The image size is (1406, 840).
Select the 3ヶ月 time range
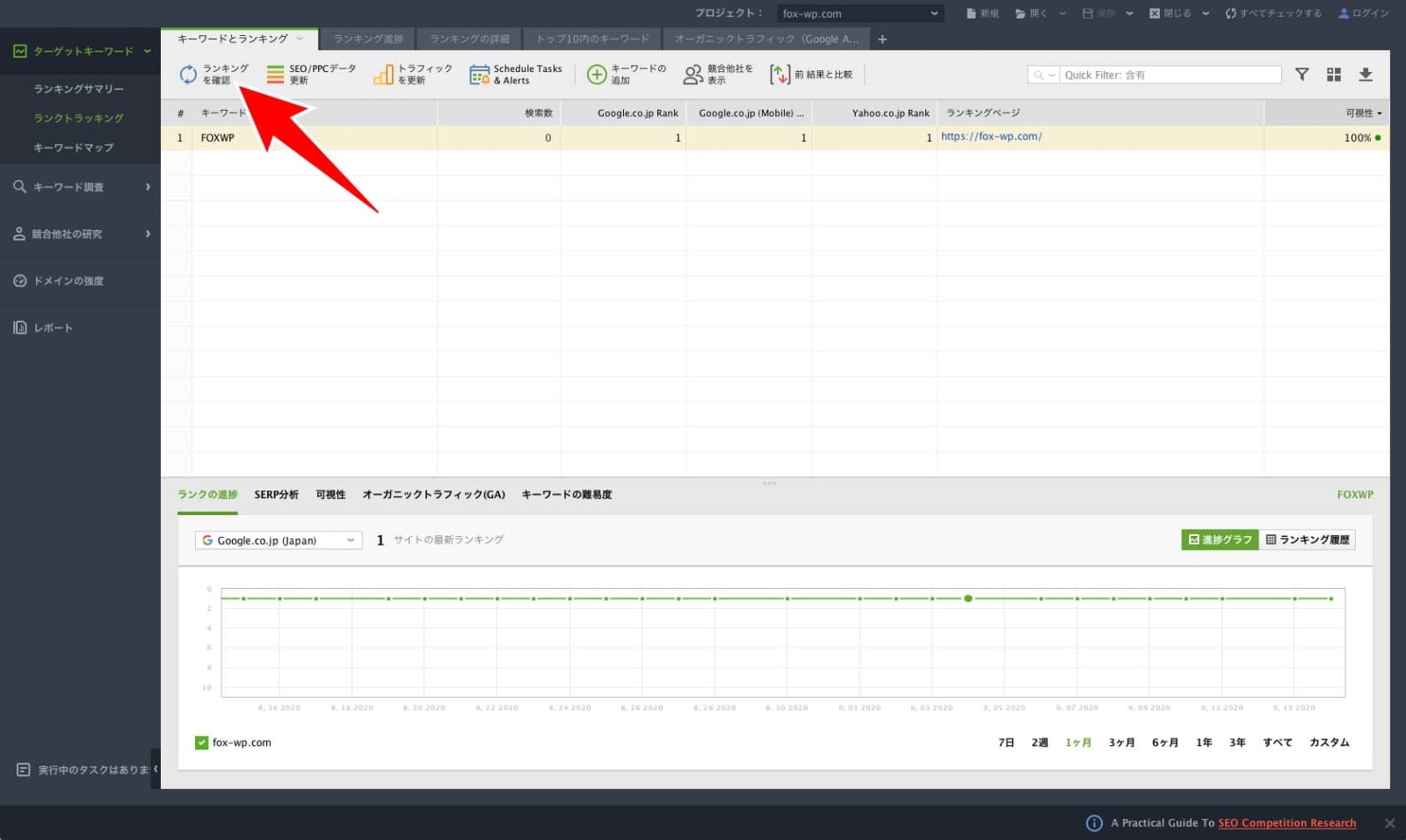[1121, 742]
